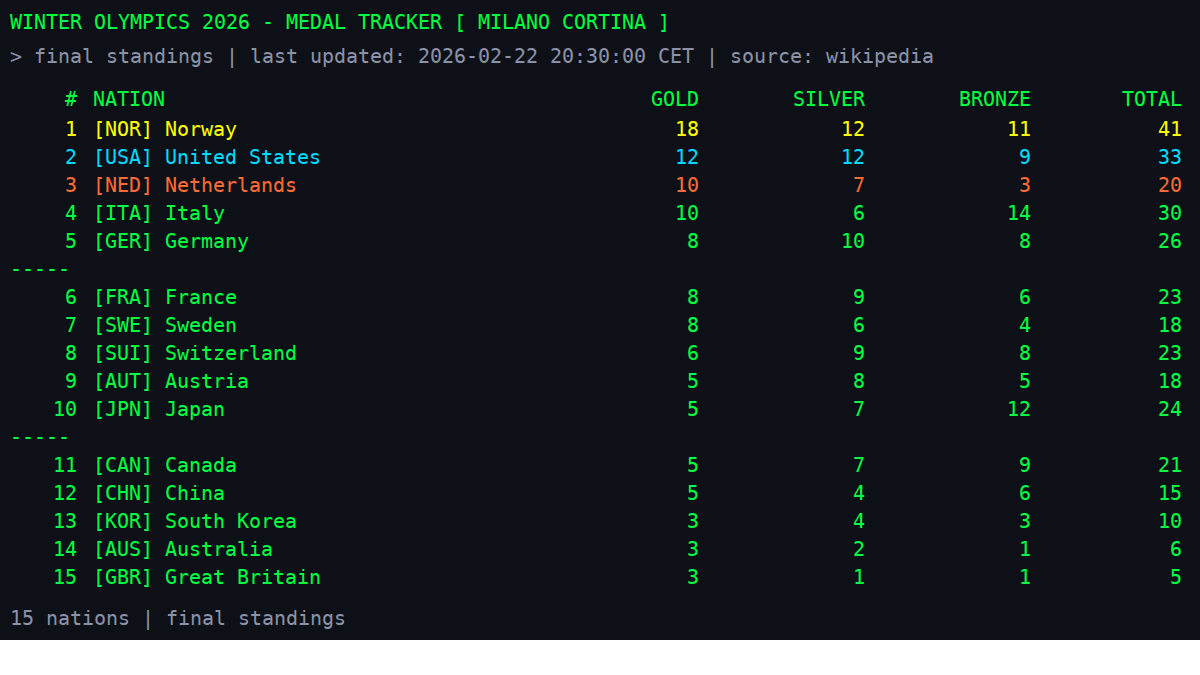Viewport: 1200px width, 675px height.
Task: Click the 'source: wikipedia' text
Action: tap(831, 56)
